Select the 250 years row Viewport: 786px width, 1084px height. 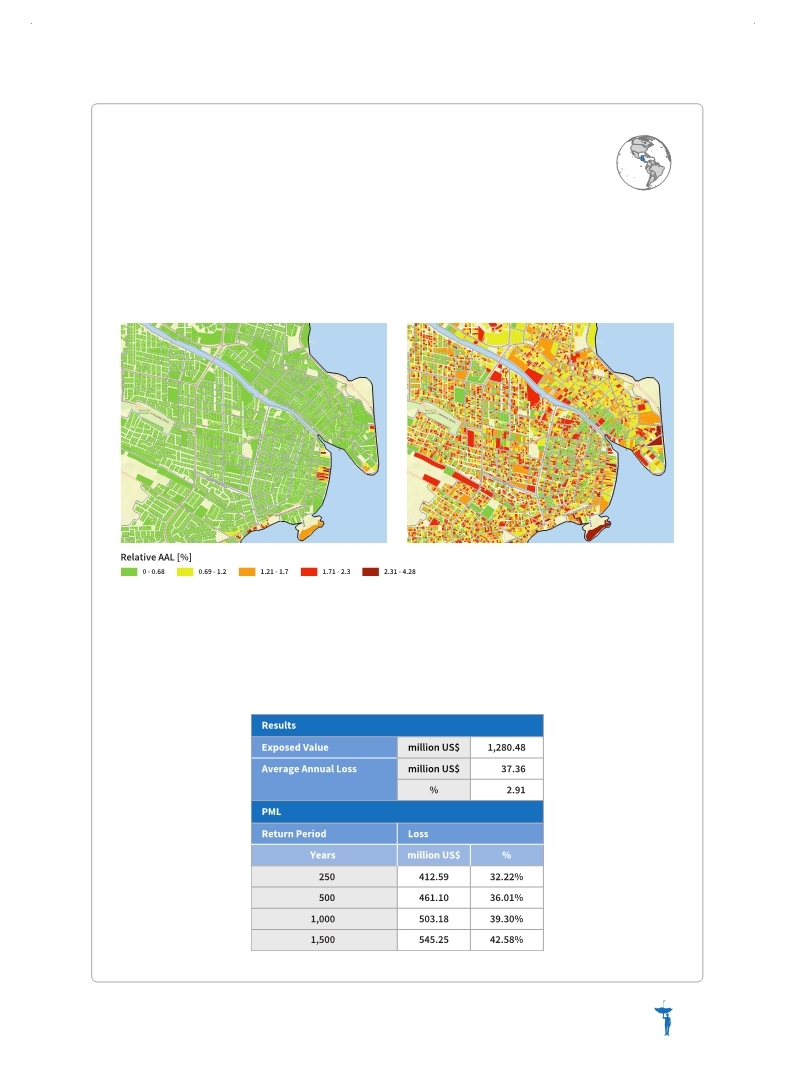[x=397, y=877]
